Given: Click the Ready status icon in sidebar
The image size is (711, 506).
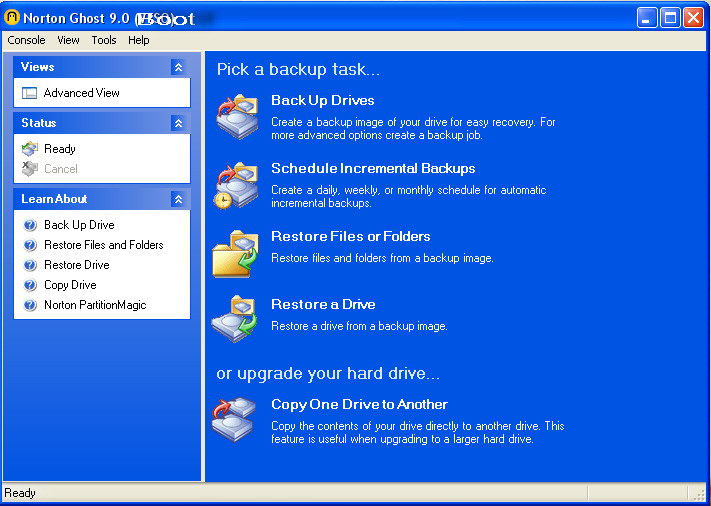Looking at the screenshot, I should [x=30, y=149].
